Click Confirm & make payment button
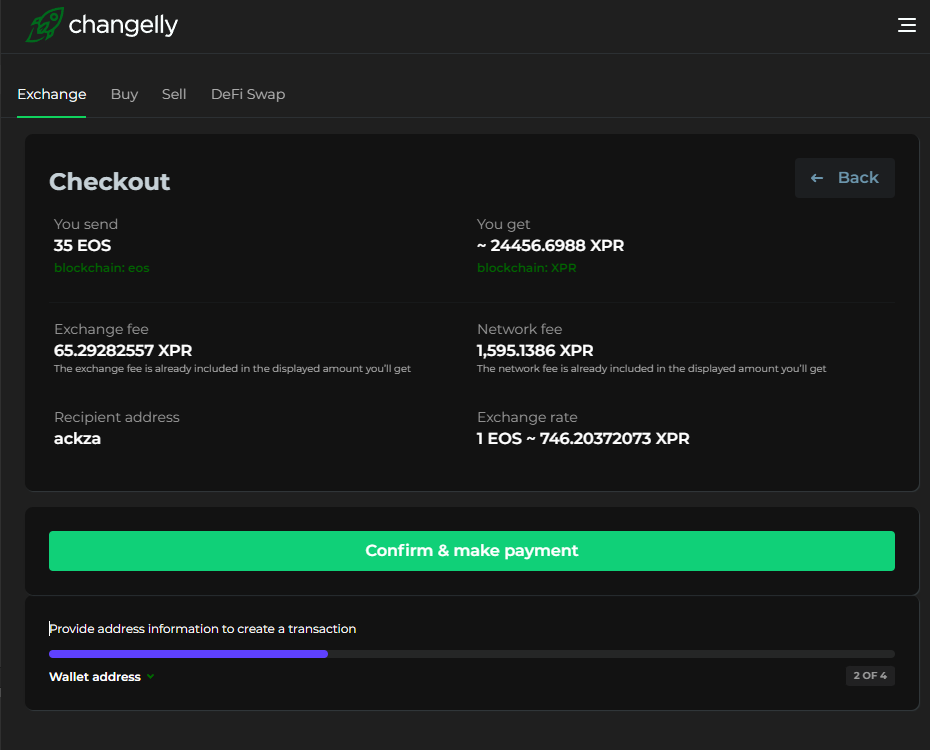This screenshot has height=750, width=930. 472,551
